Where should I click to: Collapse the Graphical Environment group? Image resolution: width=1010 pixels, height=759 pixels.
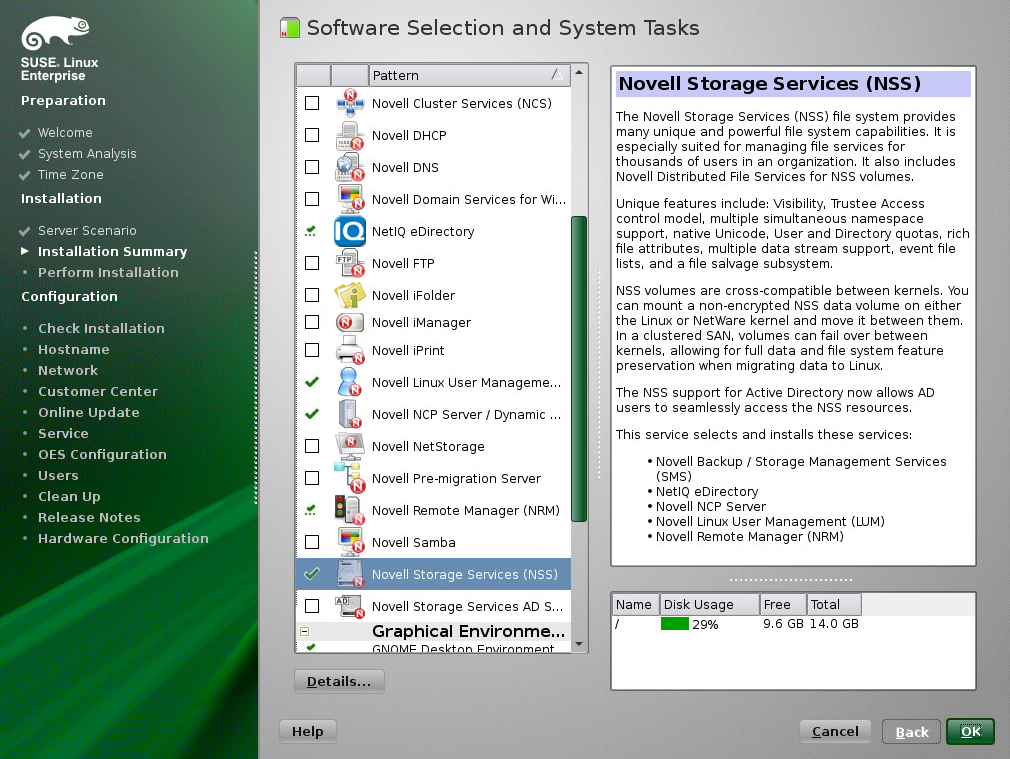[x=305, y=631]
